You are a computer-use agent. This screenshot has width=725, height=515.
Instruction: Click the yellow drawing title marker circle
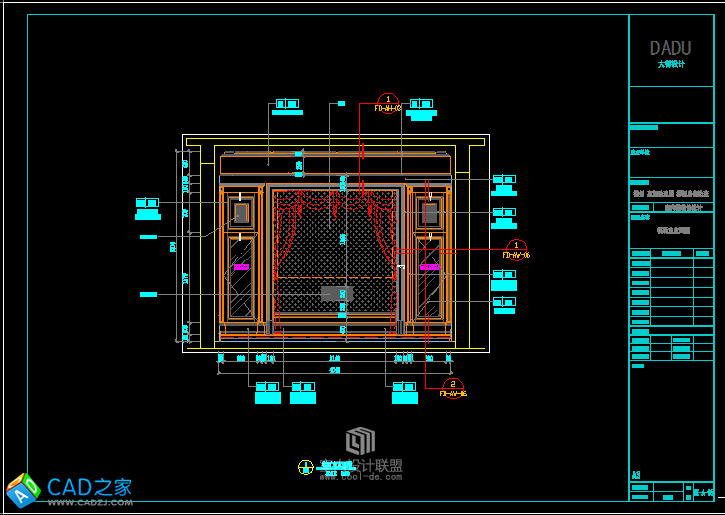306,467
